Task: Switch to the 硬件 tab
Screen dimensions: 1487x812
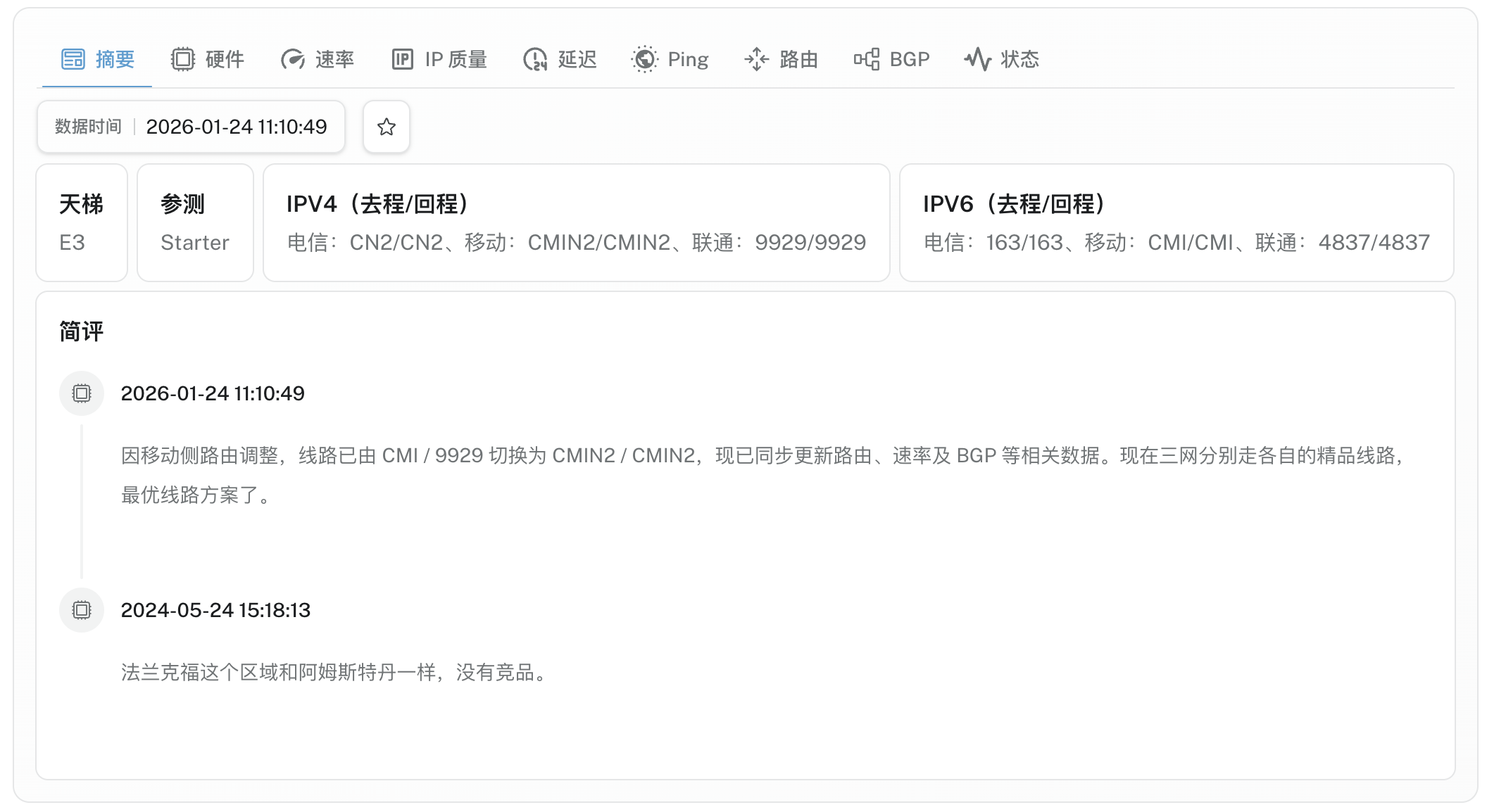Action: coord(225,59)
